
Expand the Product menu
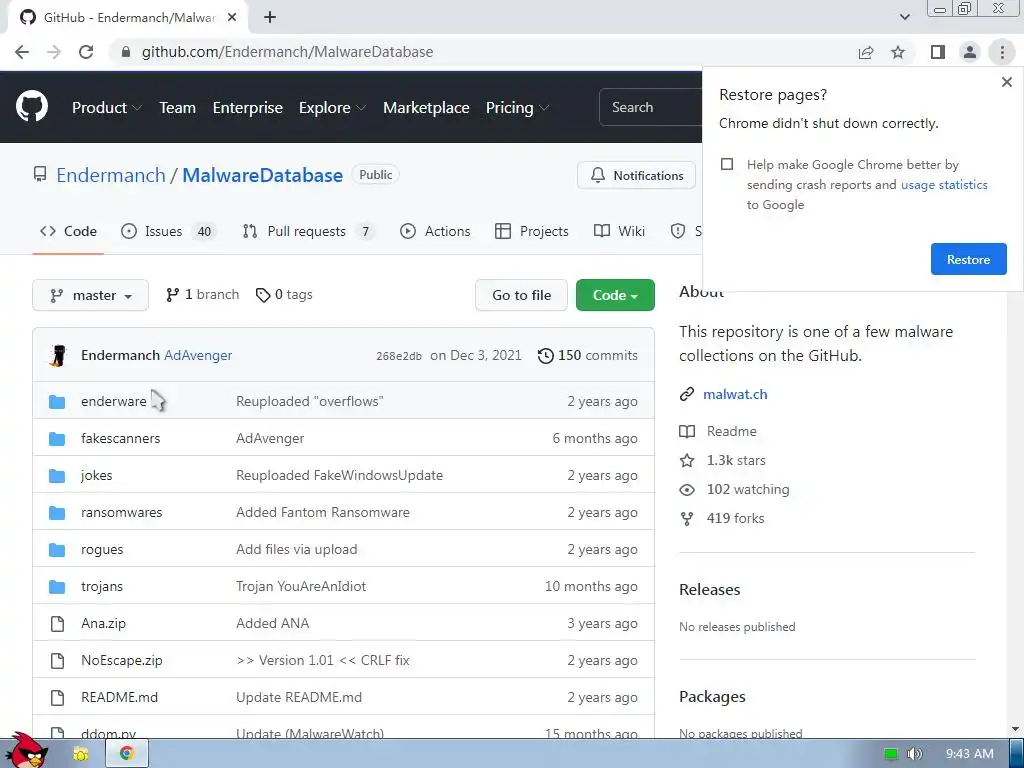tap(106, 108)
